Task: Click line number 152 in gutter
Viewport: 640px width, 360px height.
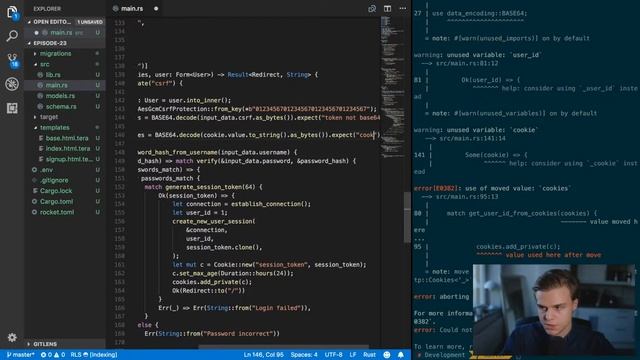Action: coord(119,187)
